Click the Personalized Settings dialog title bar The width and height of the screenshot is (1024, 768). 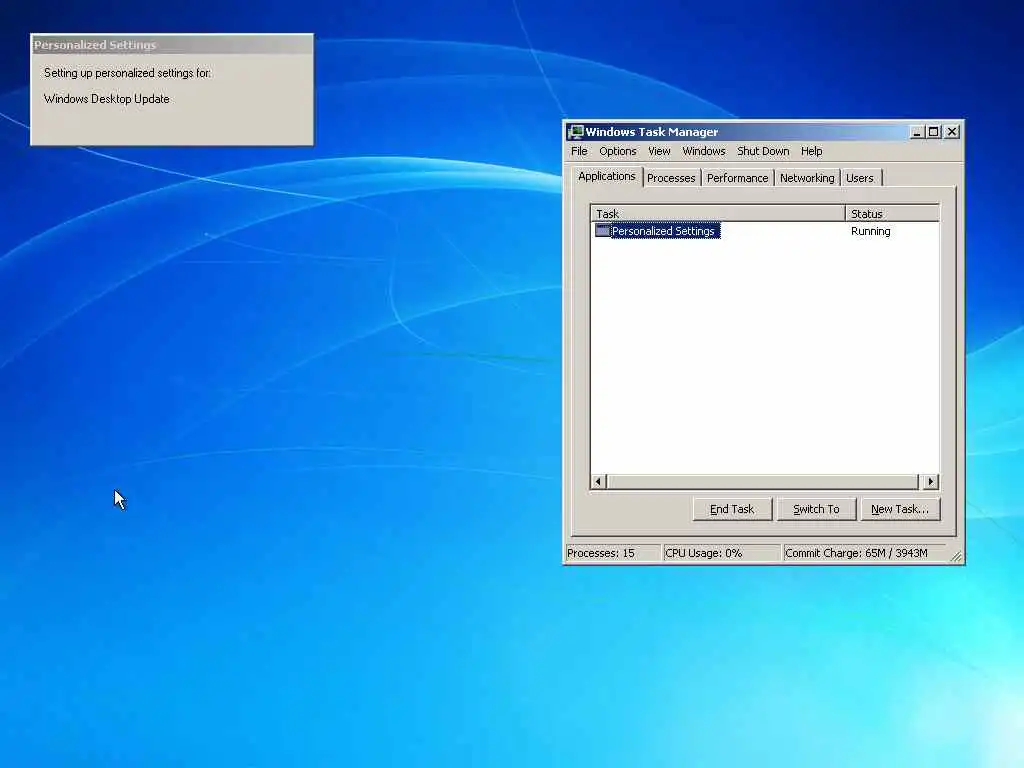(172, 45)
